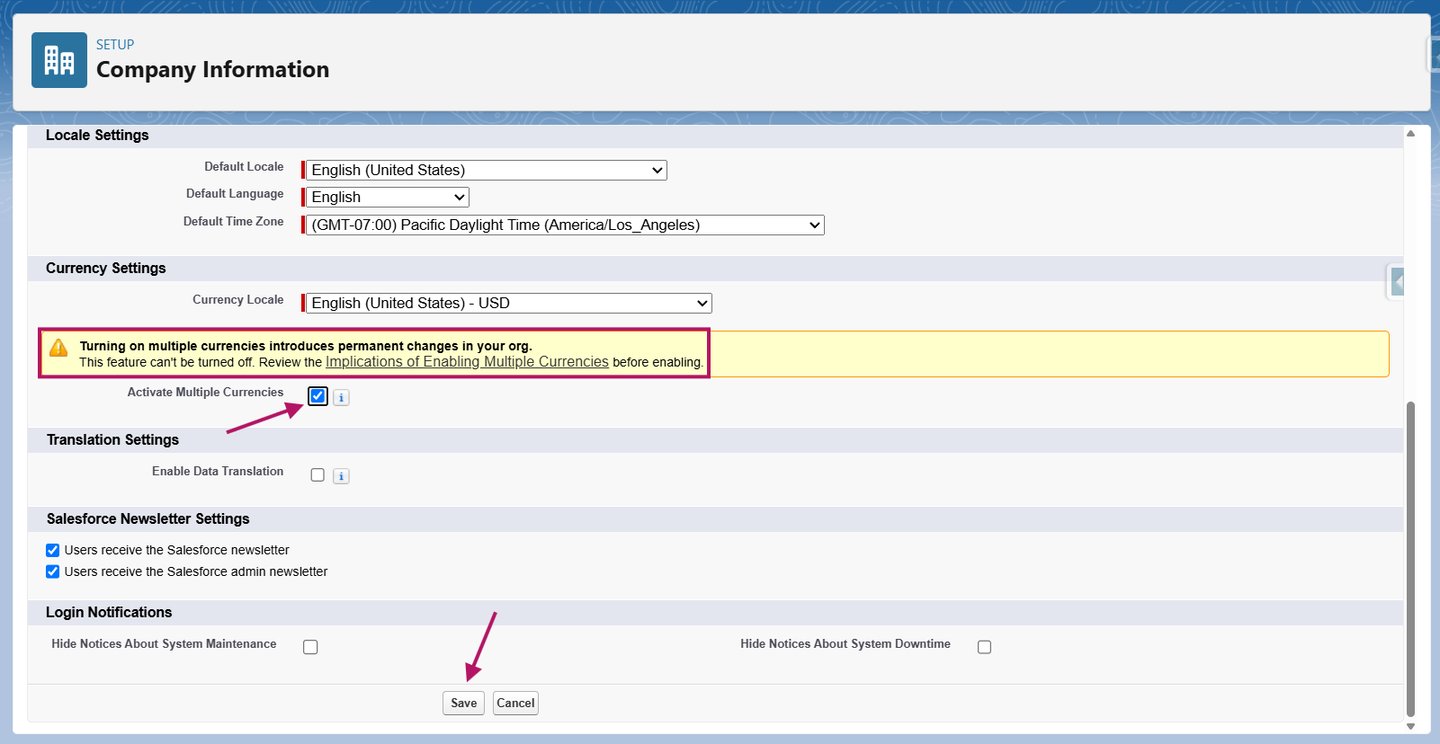The height and width of the screenshot is (744, 1440).
Task: Untick Users receive the Salesforce admin newsletter
Action: [52, 572]
